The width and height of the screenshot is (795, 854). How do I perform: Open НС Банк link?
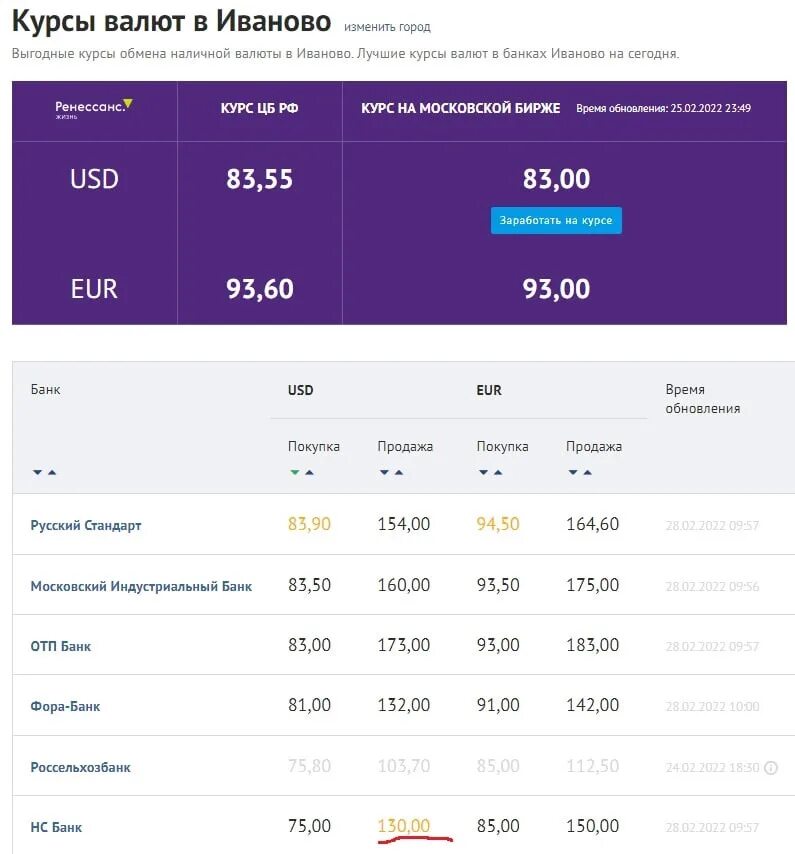tap(56, 827)
